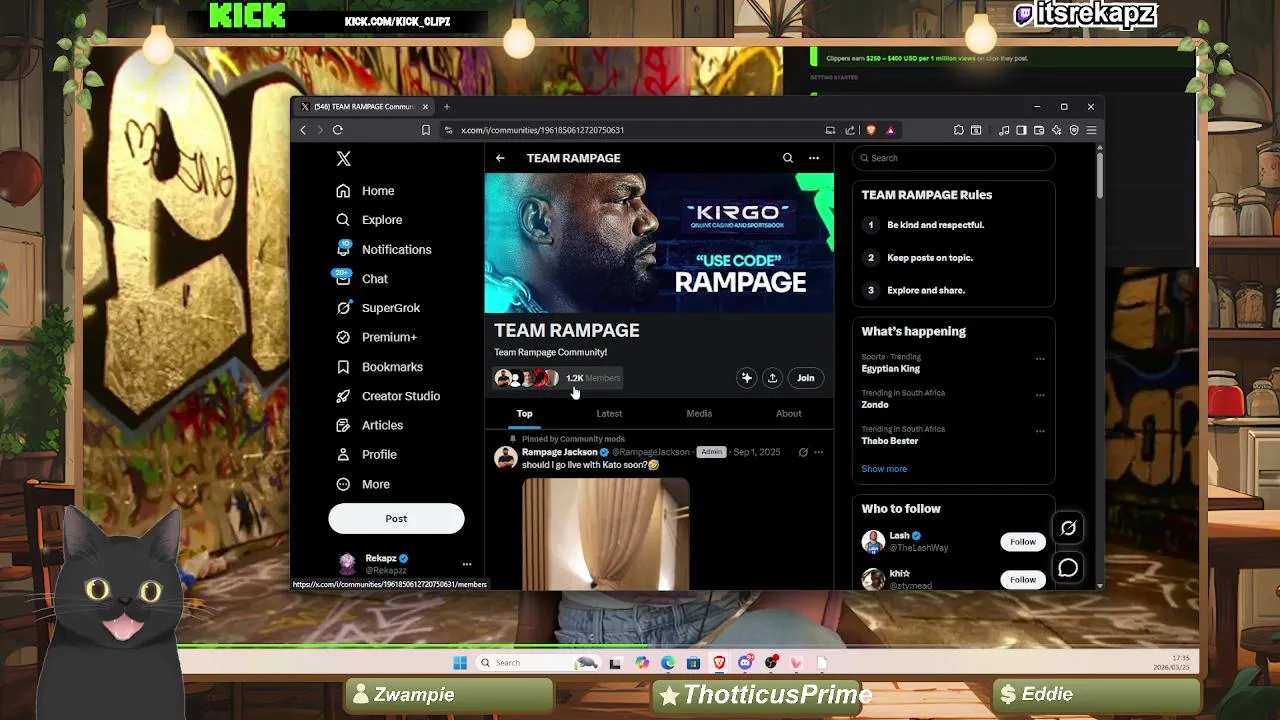Click the KIRGO community banner image

pos(659,243)
